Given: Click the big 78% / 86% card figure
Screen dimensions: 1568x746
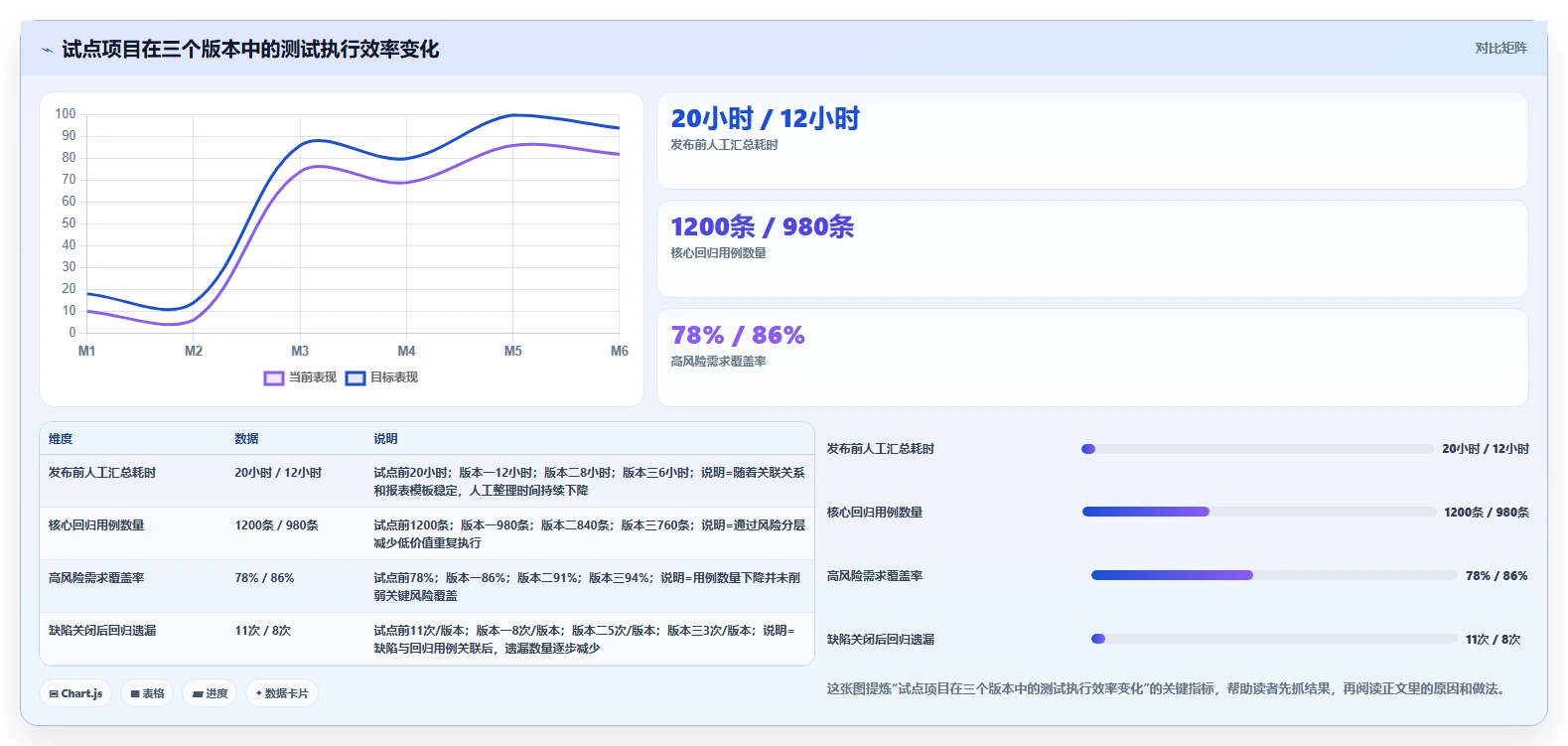Looking at the screenshot, I should click(x=737, y=336).
